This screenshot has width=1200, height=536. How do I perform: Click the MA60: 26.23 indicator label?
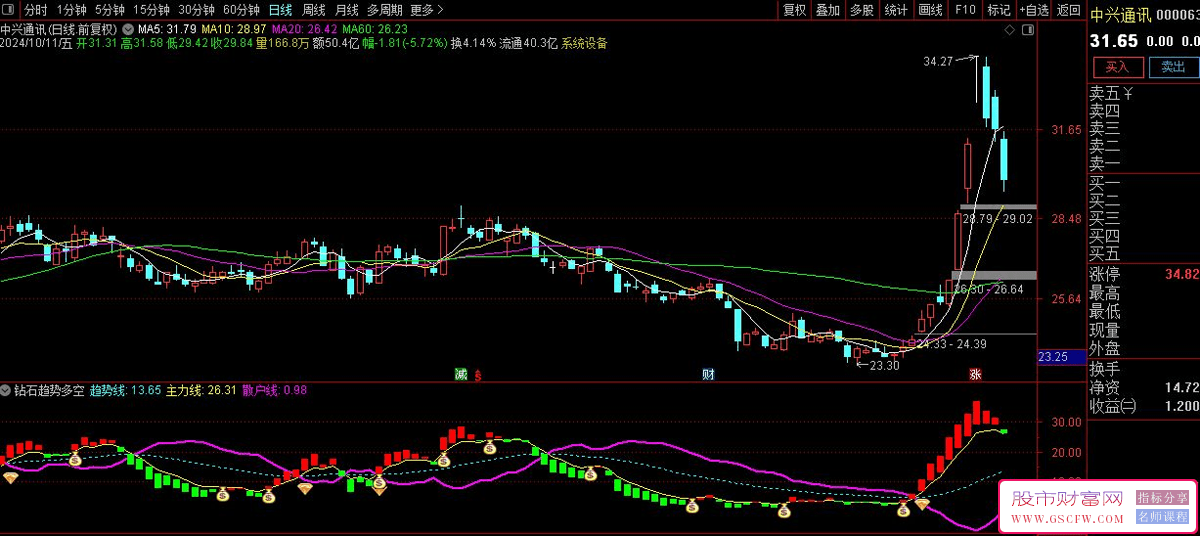coord(374,30)
